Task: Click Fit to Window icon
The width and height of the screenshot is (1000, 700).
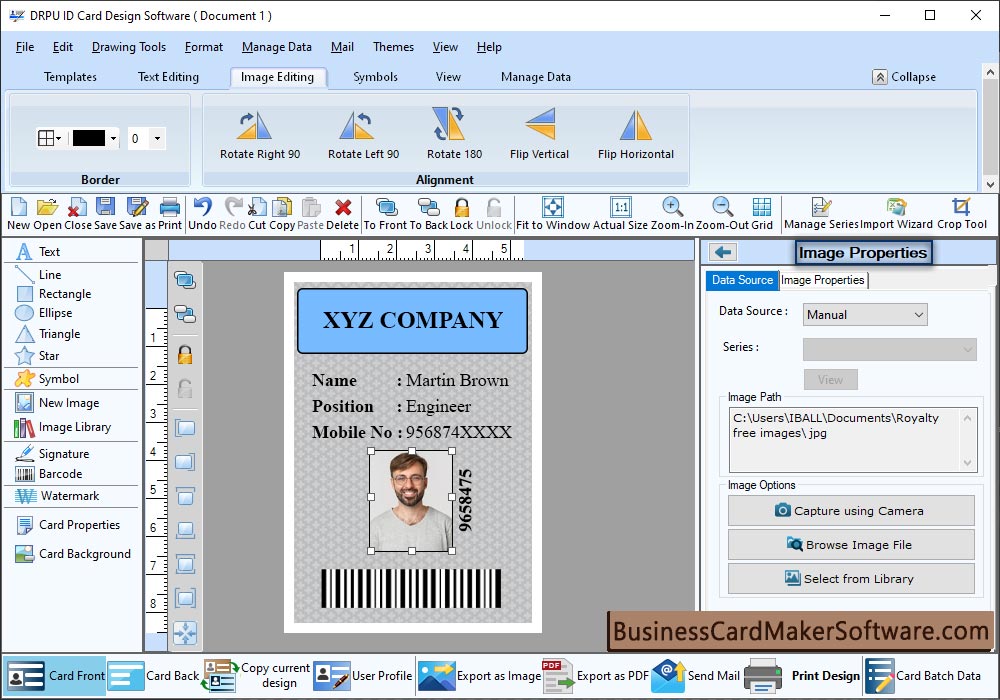Action: (x=553, y=214)
